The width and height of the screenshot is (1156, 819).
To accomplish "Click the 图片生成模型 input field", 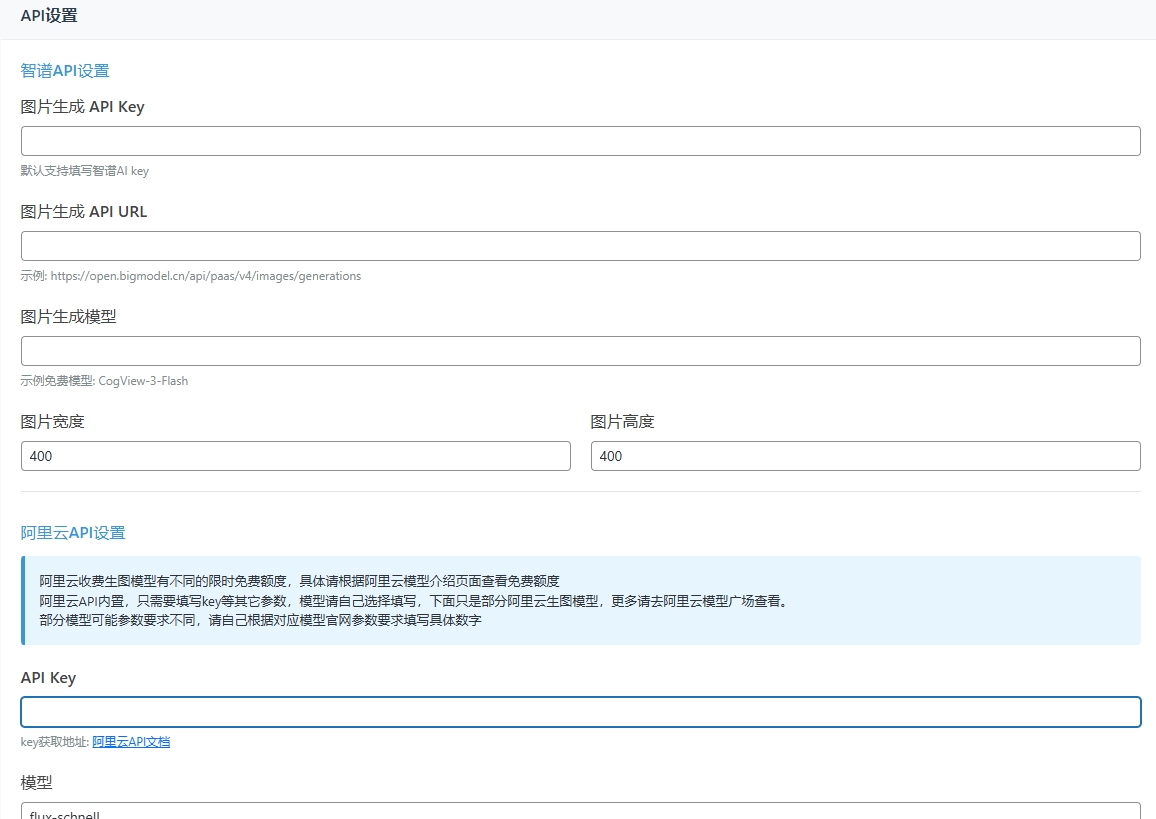I will pos(580,351).
